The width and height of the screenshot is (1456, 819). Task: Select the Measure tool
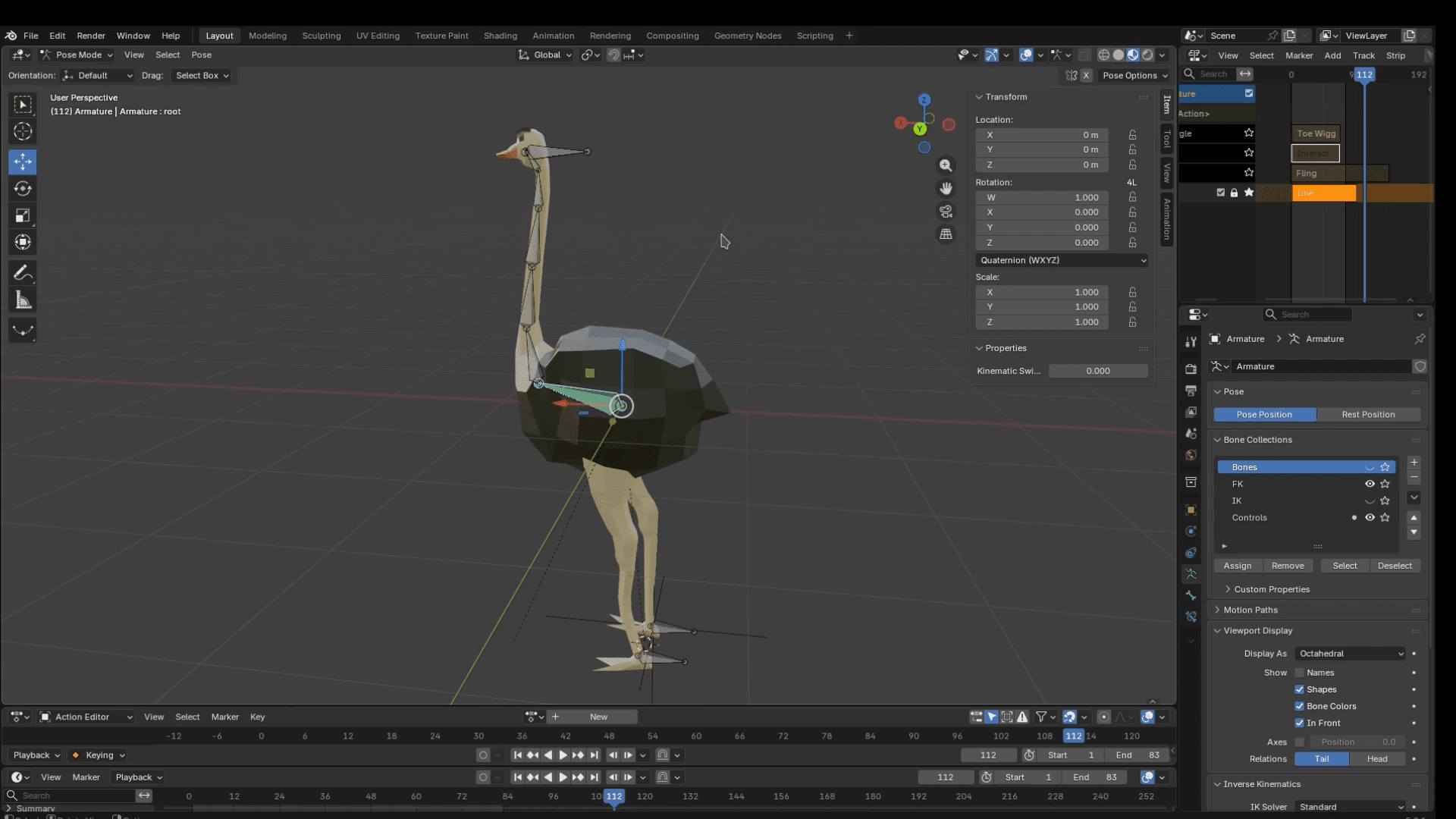coord(22,299)
